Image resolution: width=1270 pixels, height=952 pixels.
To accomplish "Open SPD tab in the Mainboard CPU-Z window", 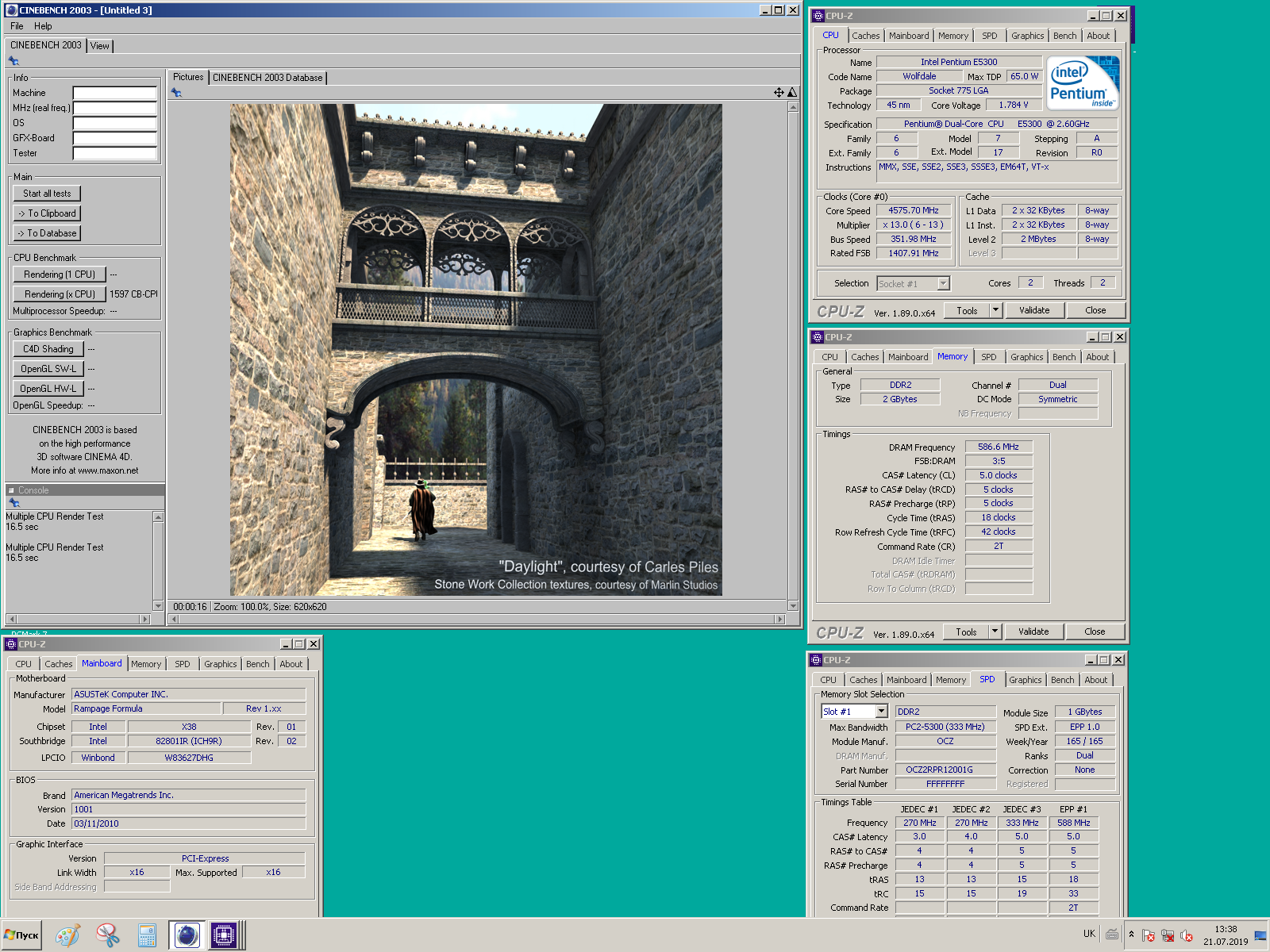I will coord(183,664).
